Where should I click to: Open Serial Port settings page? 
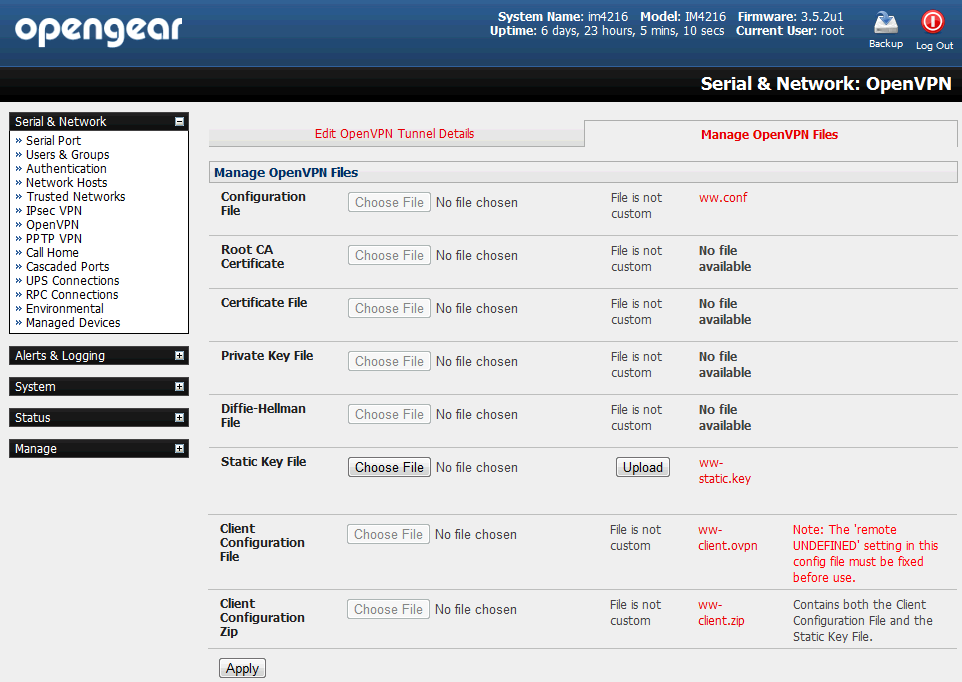pyautogui.click(x=53, y=141)
